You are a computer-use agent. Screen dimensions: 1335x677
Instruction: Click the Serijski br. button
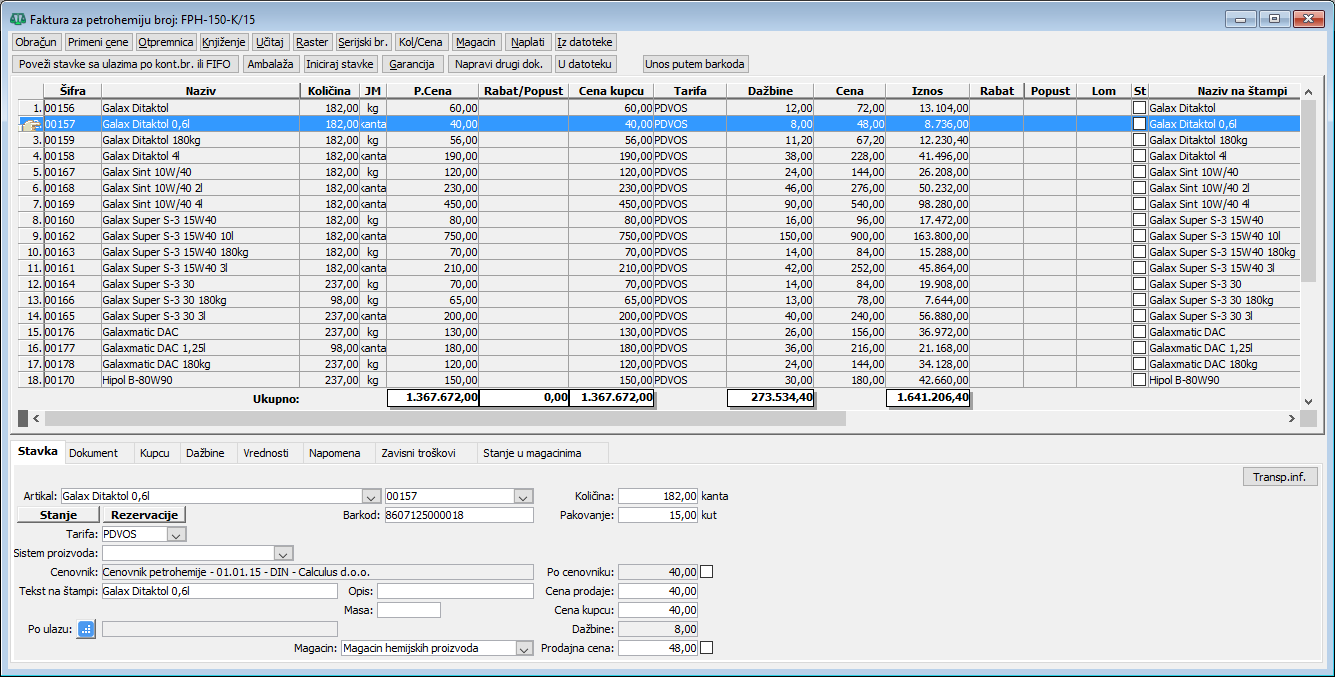click(363, 42)
